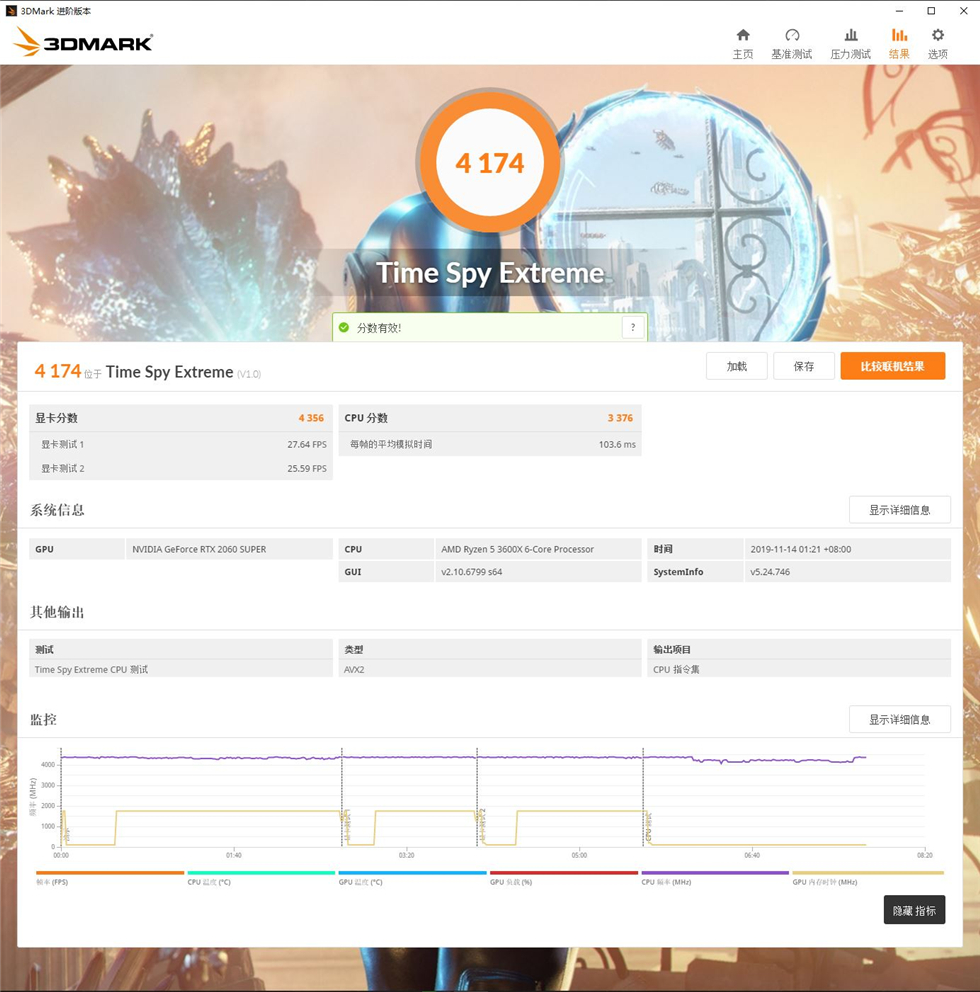Open the ? help icon beside score message

click(x=632, y=327)
